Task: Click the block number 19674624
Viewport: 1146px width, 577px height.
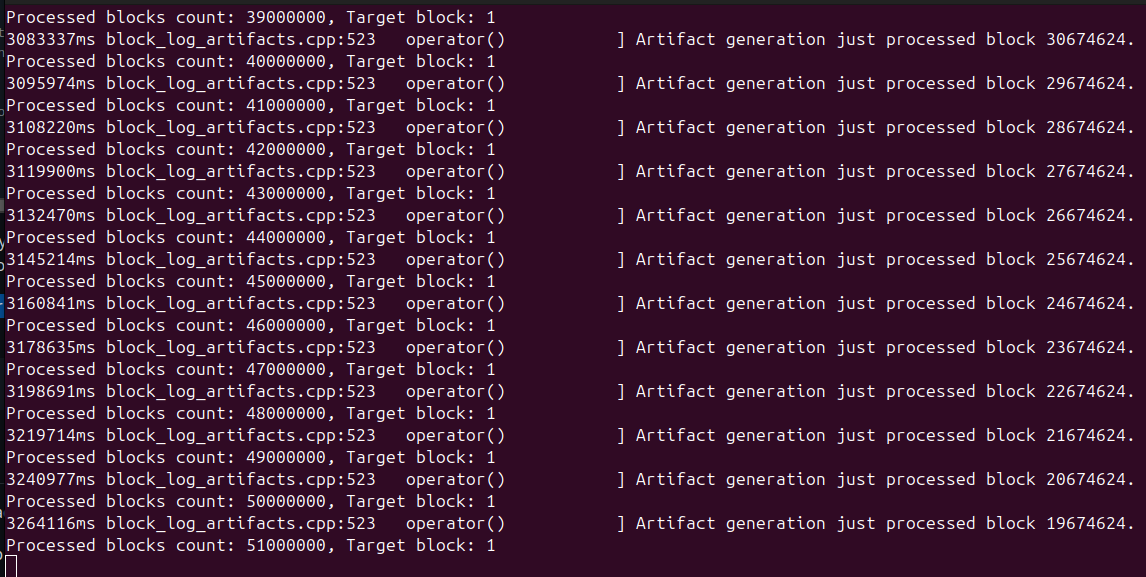Action: [1085, 524]
